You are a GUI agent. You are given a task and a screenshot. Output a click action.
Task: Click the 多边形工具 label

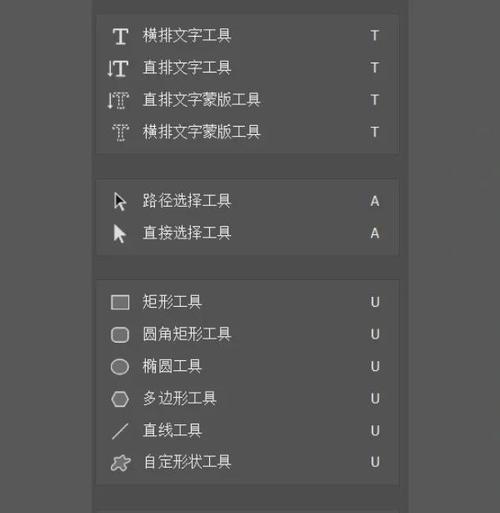click(x=180, y=398)
